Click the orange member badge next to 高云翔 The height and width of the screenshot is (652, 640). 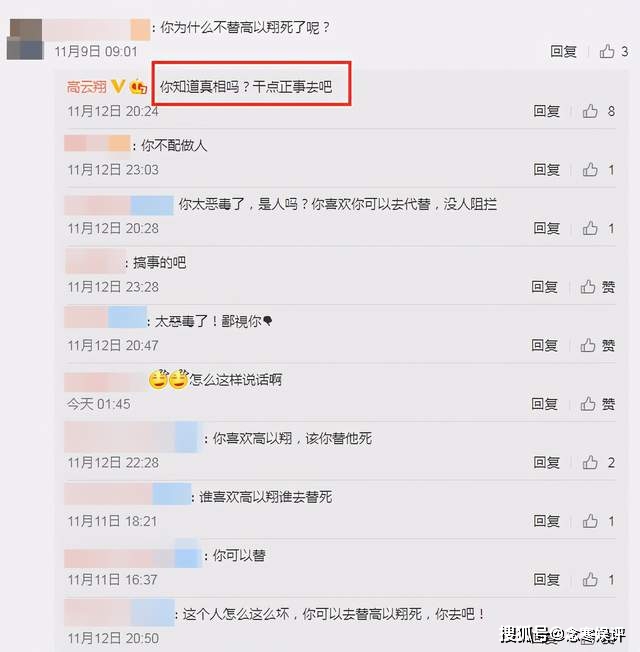[138, 87]
